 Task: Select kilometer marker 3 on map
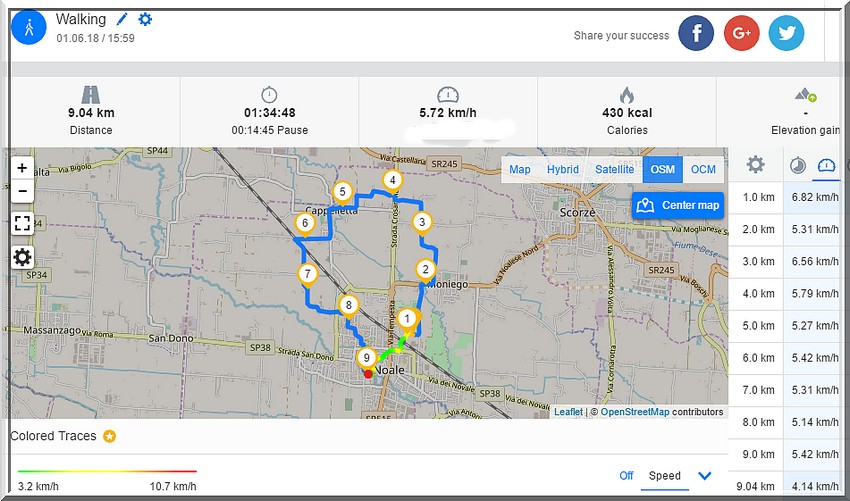422,223
